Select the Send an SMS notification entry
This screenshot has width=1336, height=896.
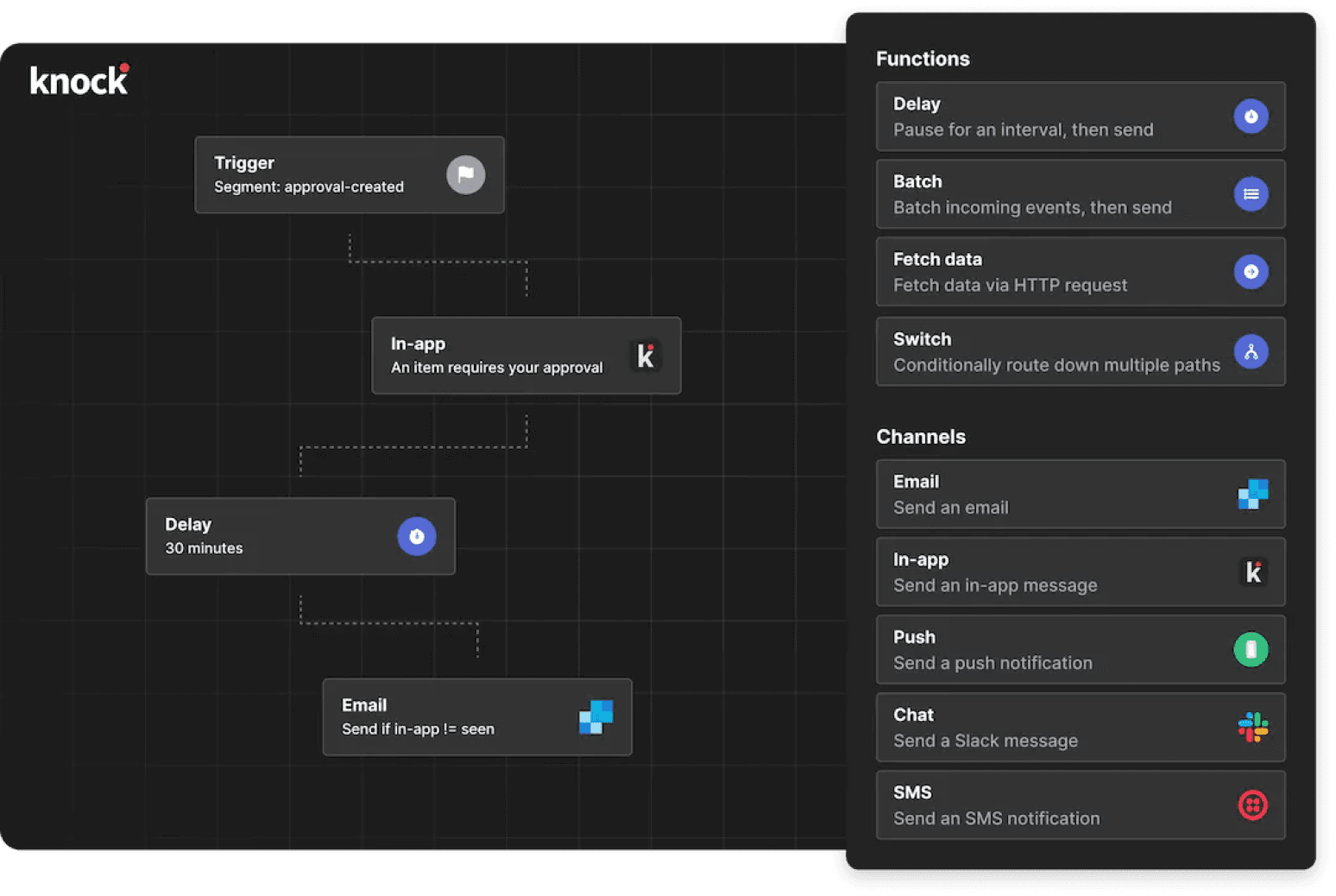click(1036, 805)
